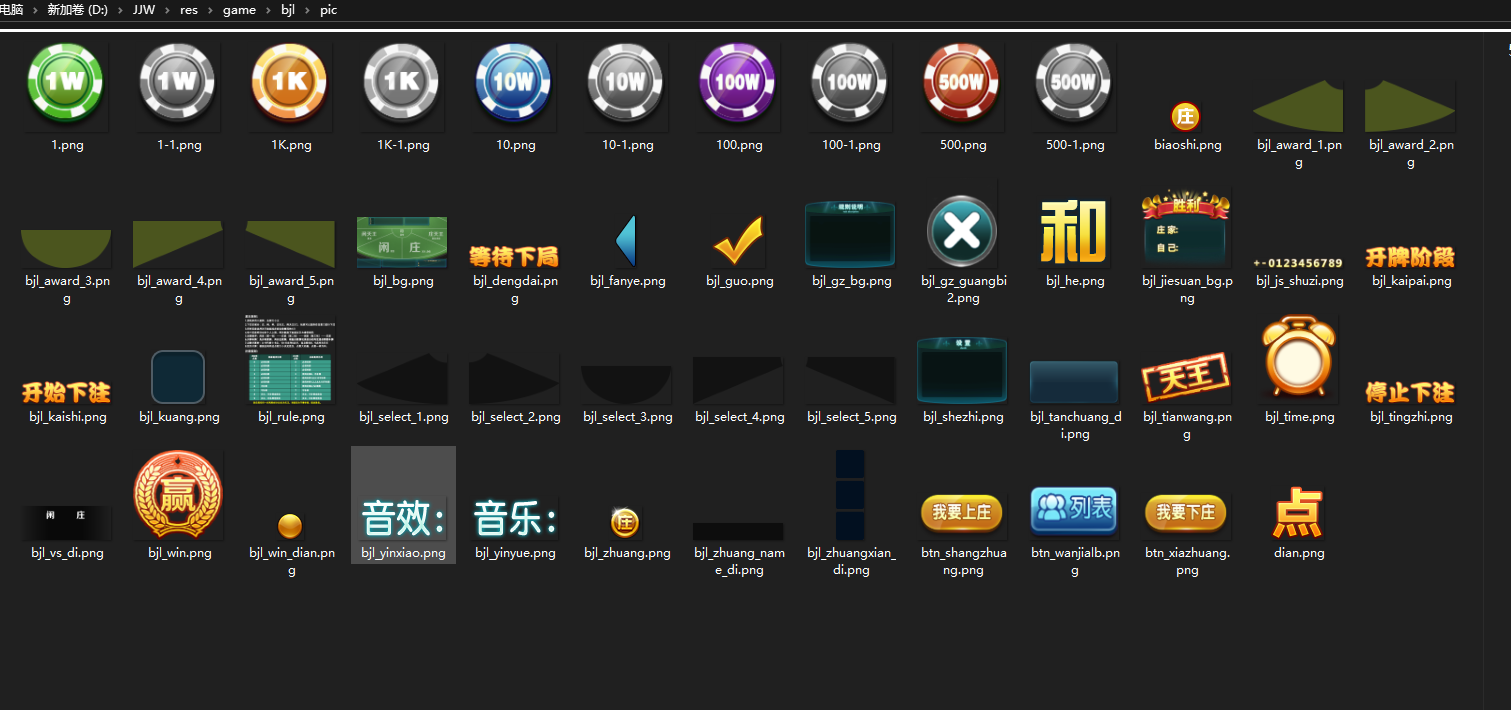Navigate to the JJW folder via breadcrumb

143,10
